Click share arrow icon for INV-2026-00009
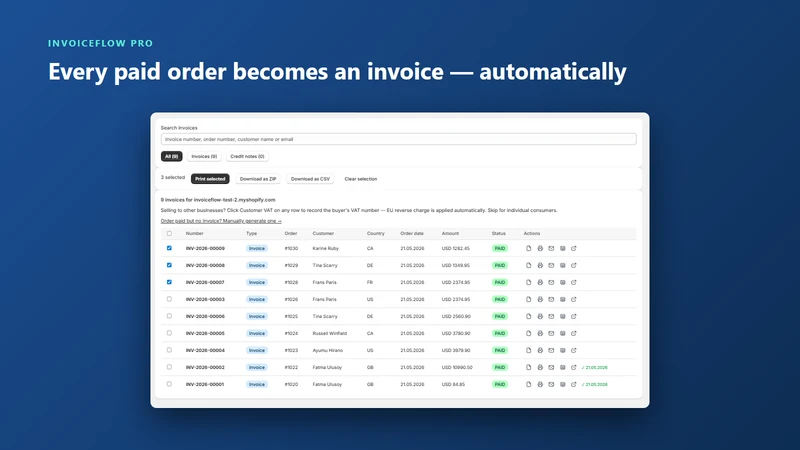The width and height of the screenshot is (800, 450). 573,248
